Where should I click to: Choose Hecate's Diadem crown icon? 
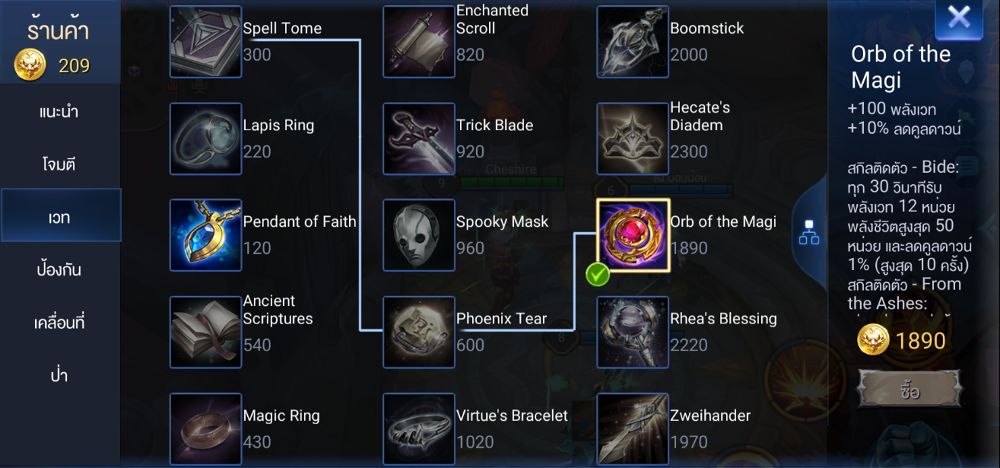click(633, 139)
